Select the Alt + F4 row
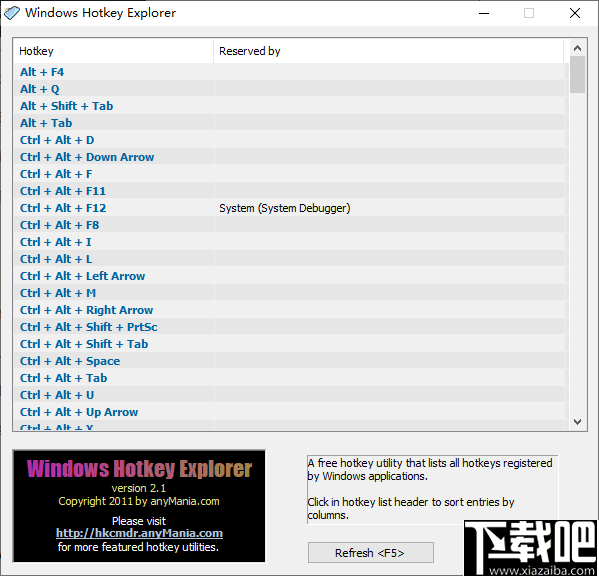This screenshot has width=599, height=576. point(291,72)
